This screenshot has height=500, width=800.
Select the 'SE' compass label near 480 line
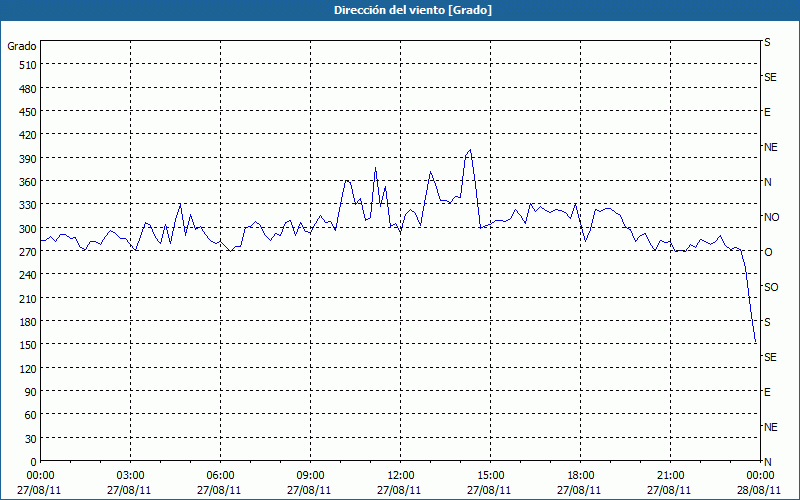[x=770, y=77]
